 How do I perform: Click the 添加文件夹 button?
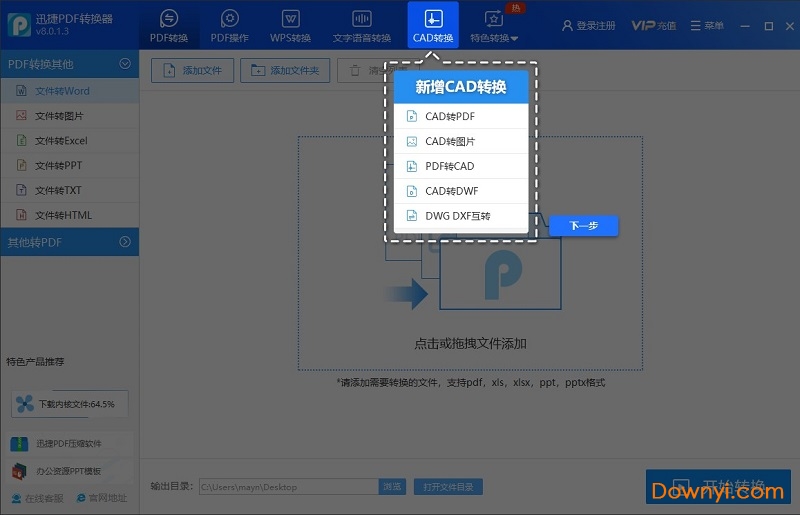click(285, 70)
